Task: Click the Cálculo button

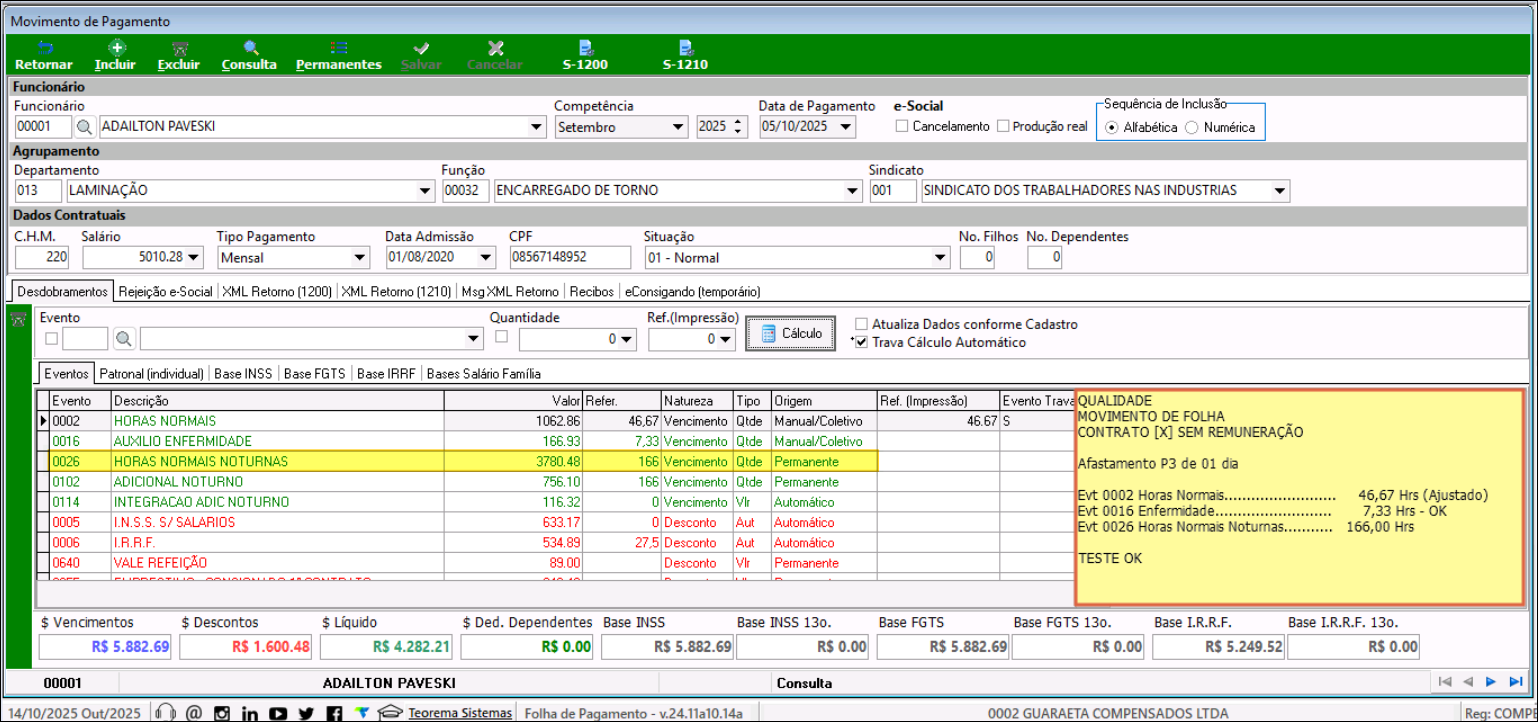Action: tap(790, 334)
